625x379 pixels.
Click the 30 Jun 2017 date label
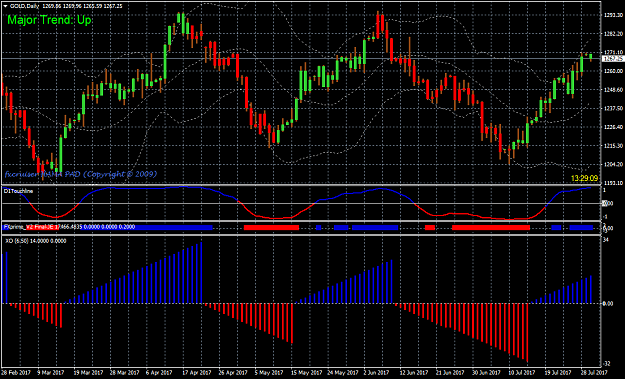click(x=486, y=373)
